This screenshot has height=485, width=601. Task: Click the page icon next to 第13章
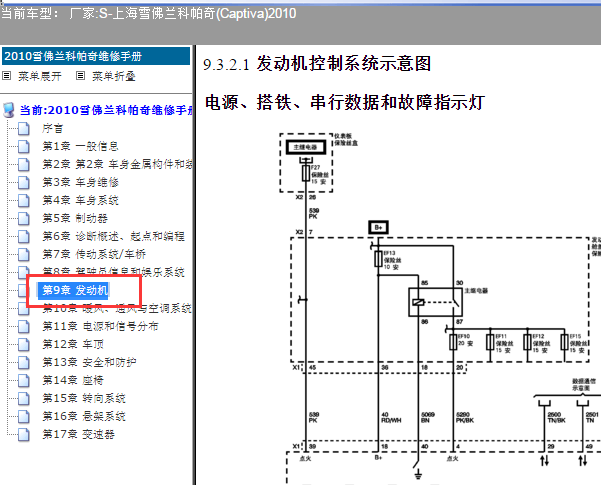click(x=24, y=362)
